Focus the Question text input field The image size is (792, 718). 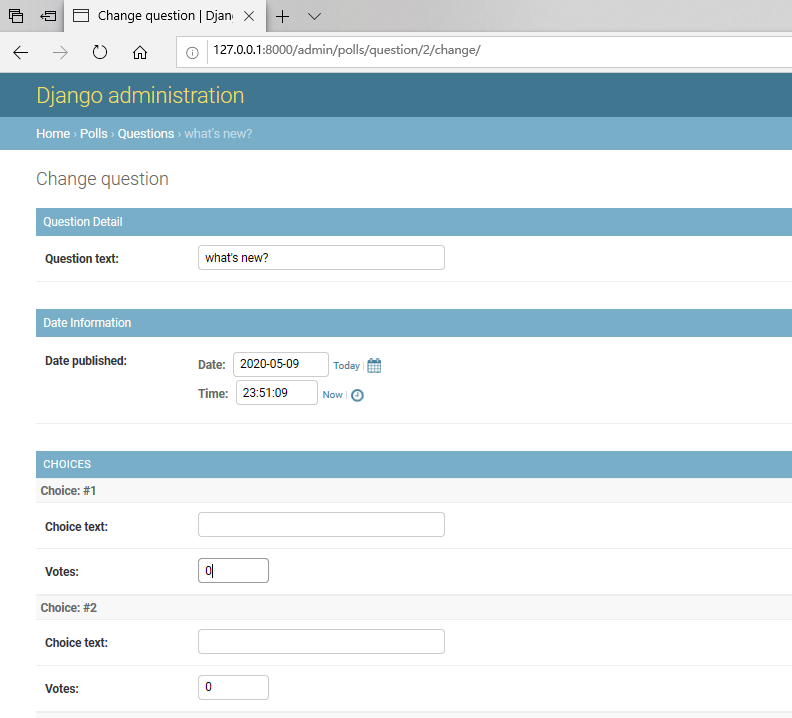321,258
